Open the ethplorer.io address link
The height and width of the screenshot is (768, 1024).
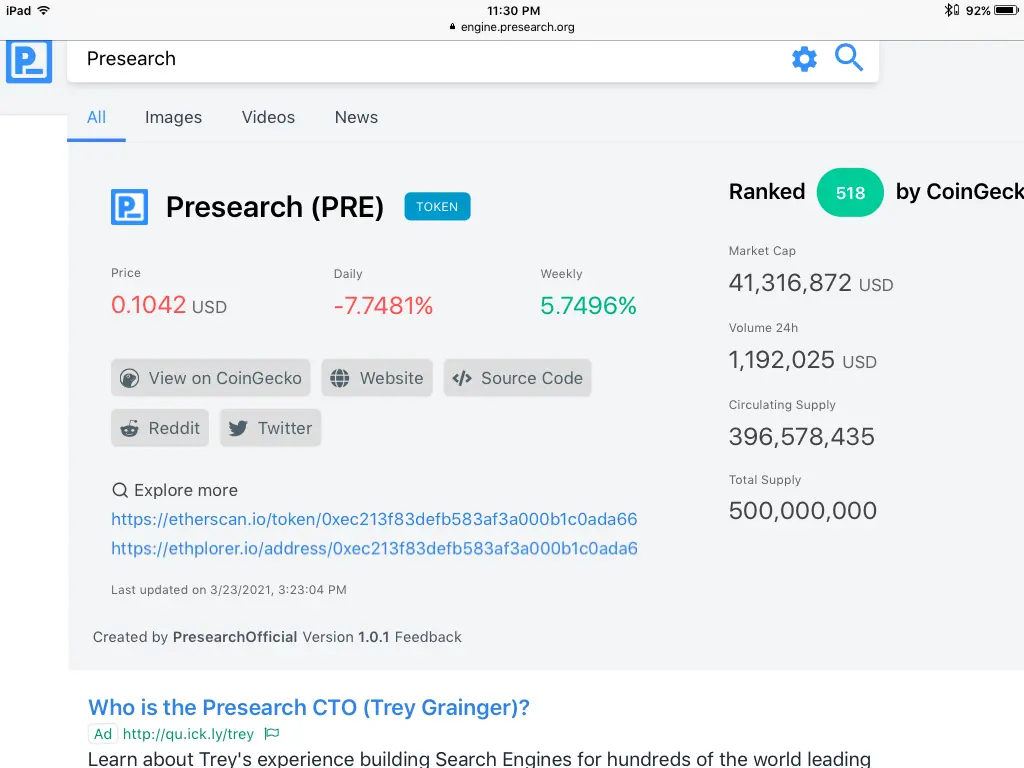[x=374, y=549]
